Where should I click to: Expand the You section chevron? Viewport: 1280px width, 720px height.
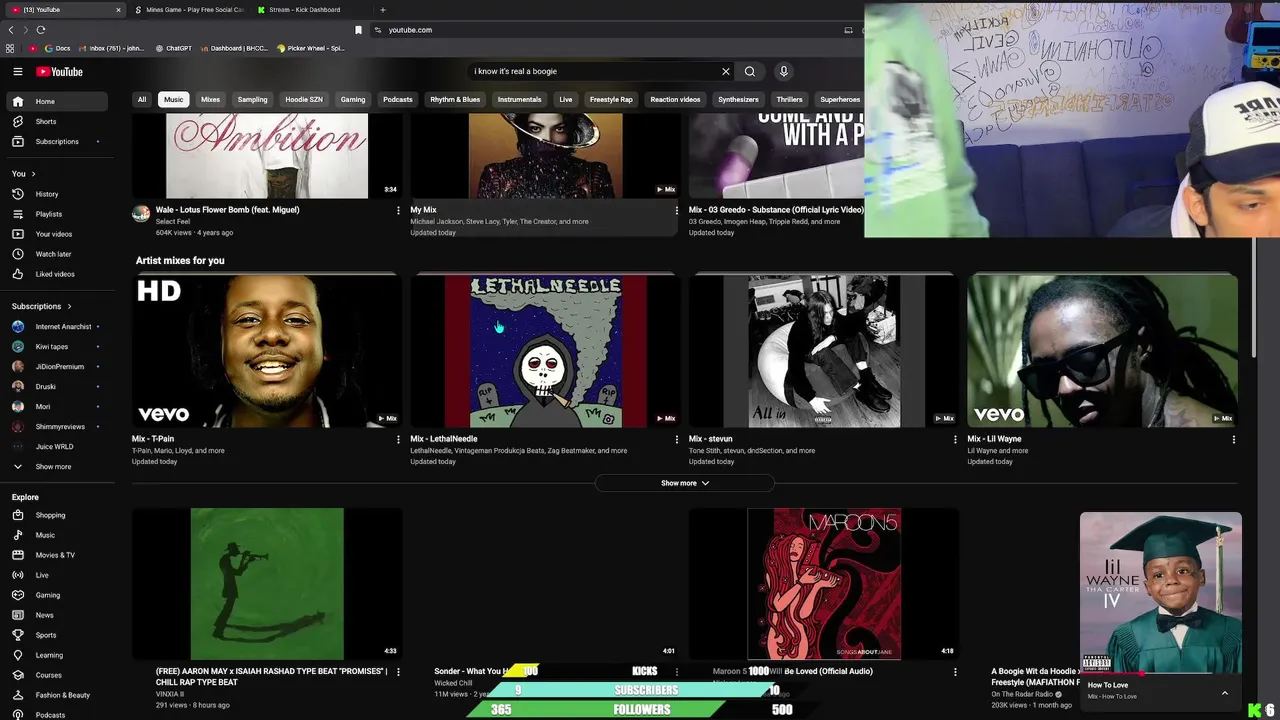coord(33,174)
